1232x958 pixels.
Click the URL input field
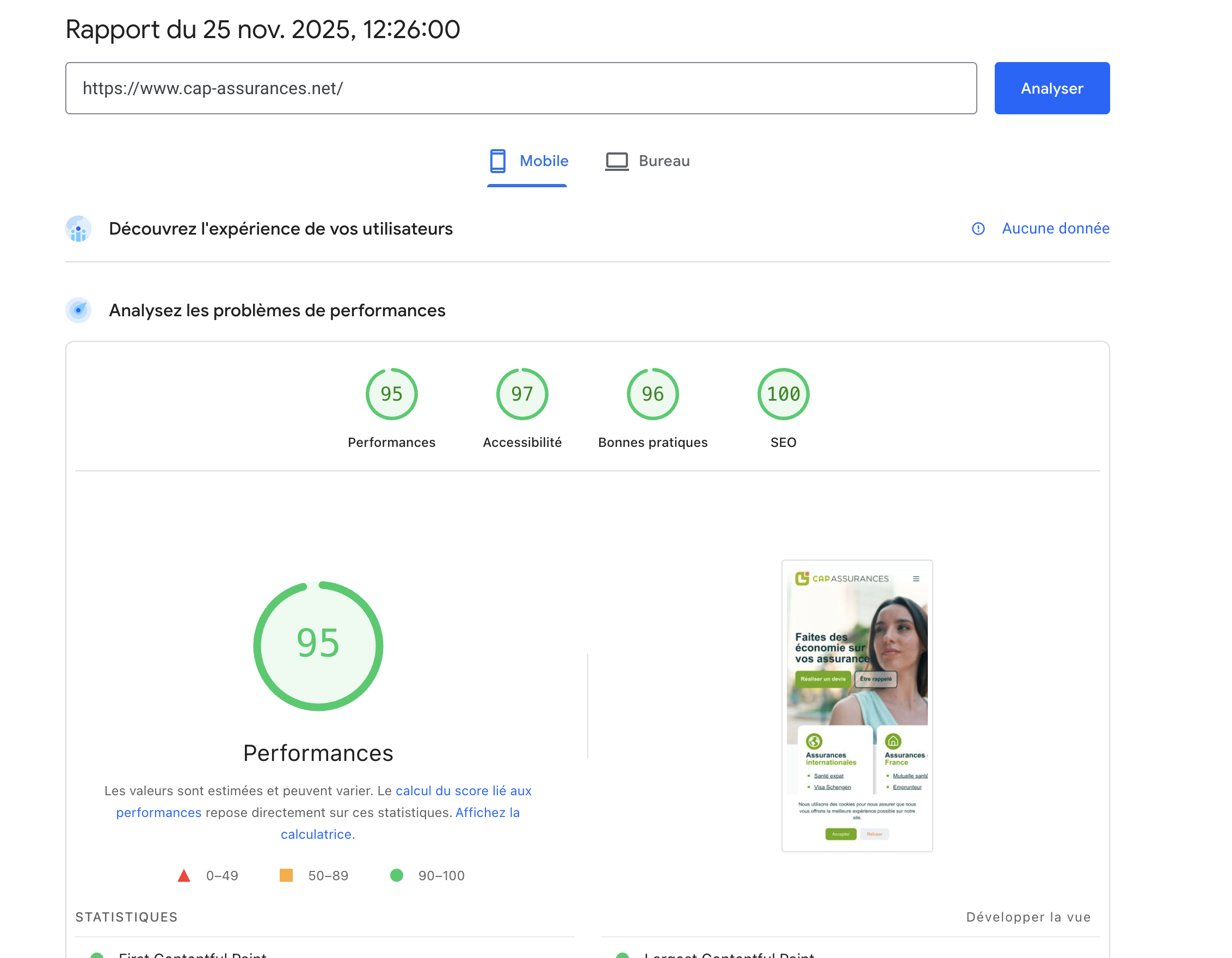tap(521, 89)
